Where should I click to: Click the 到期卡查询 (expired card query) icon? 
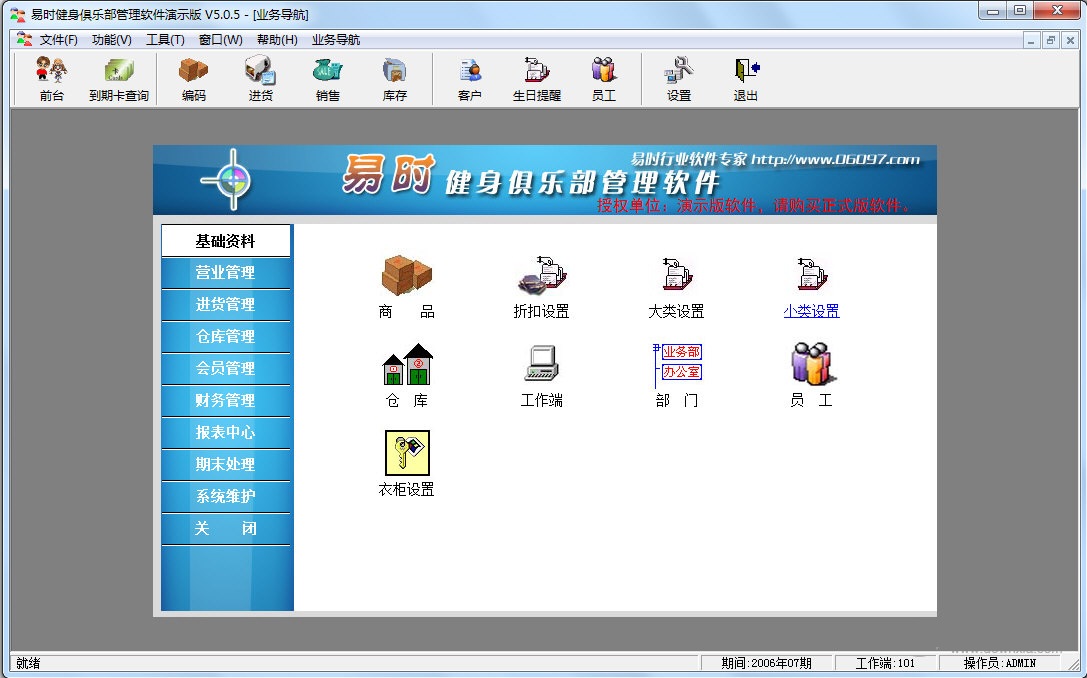point(119,78)
